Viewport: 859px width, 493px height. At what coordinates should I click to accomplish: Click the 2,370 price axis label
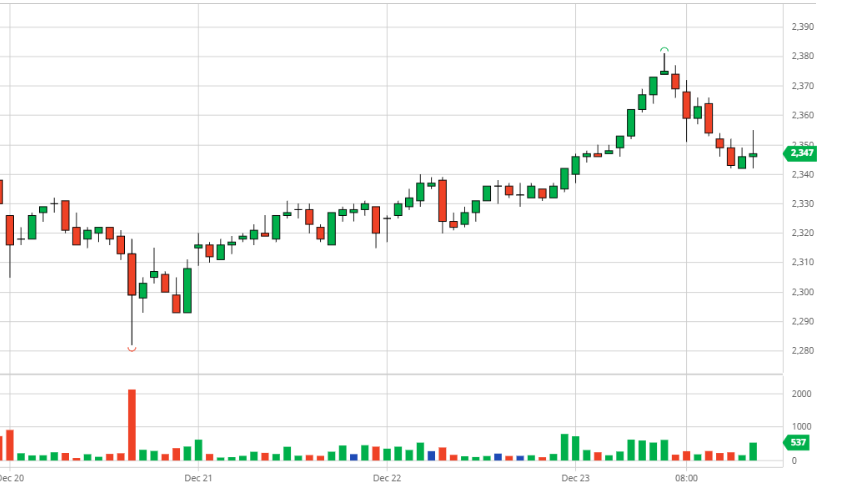(x=803, y=86)
